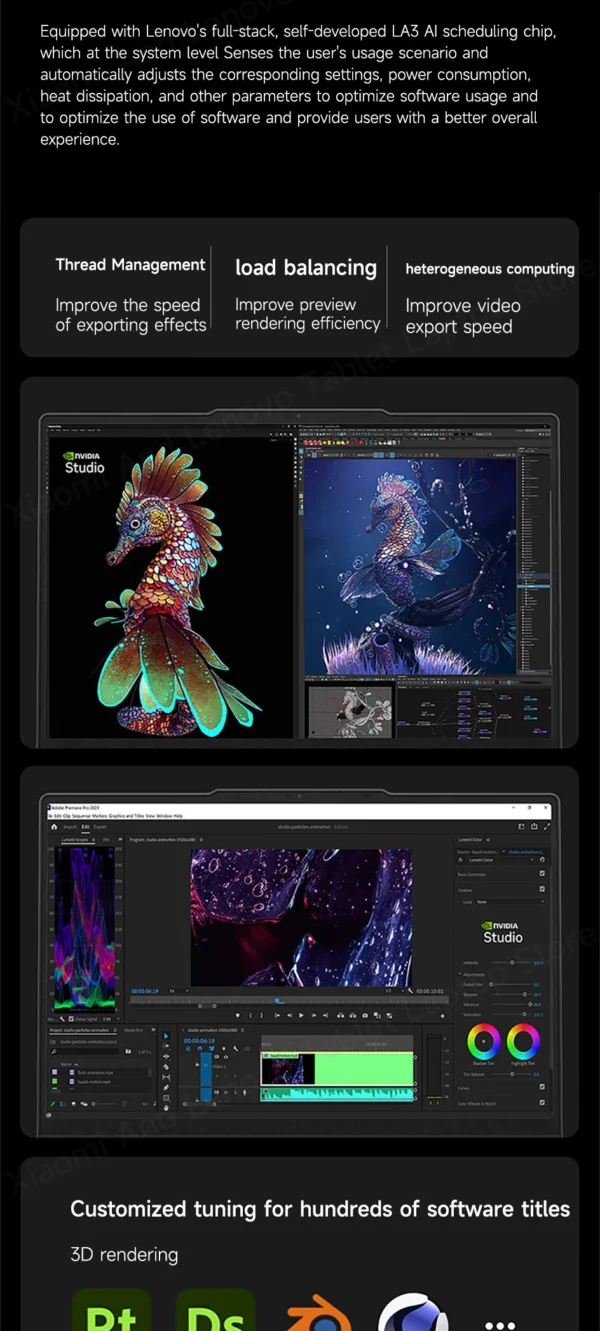
Task: Select the Selection tool in Premiere toolbar
Action: coord(166,1036)
